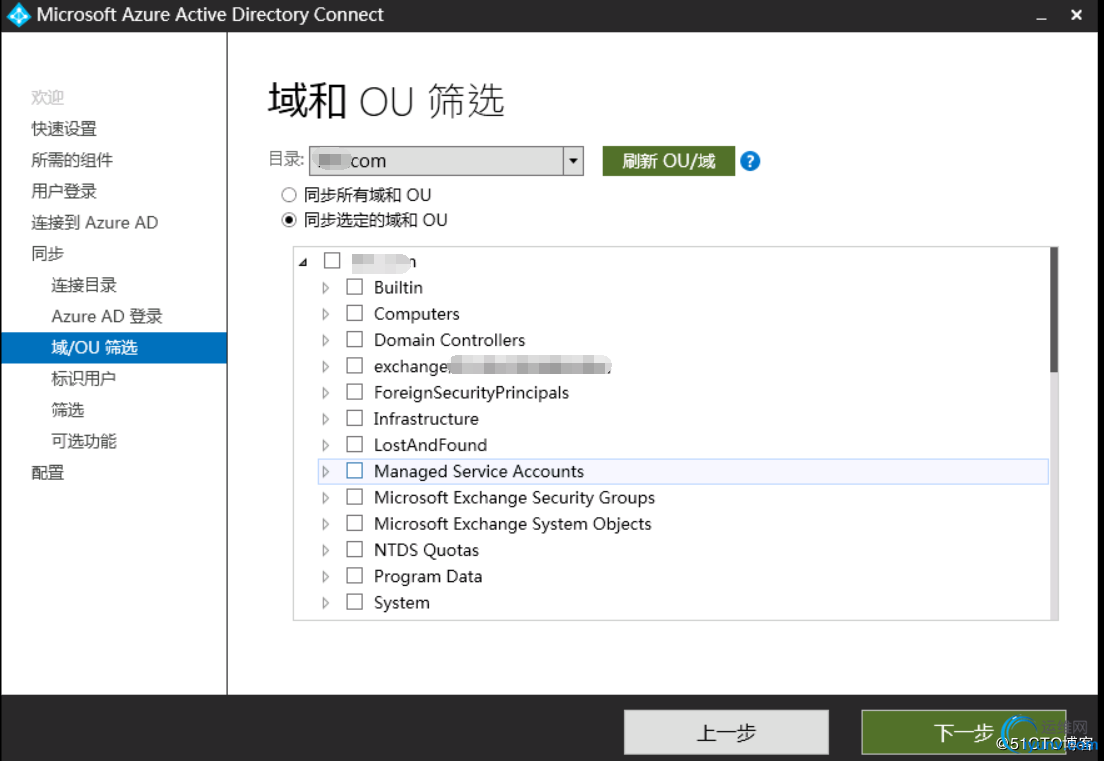The image size is (1104, 761).
Task: Open 连接到 Azure AD sidebar step
Action: coord(94,222)
